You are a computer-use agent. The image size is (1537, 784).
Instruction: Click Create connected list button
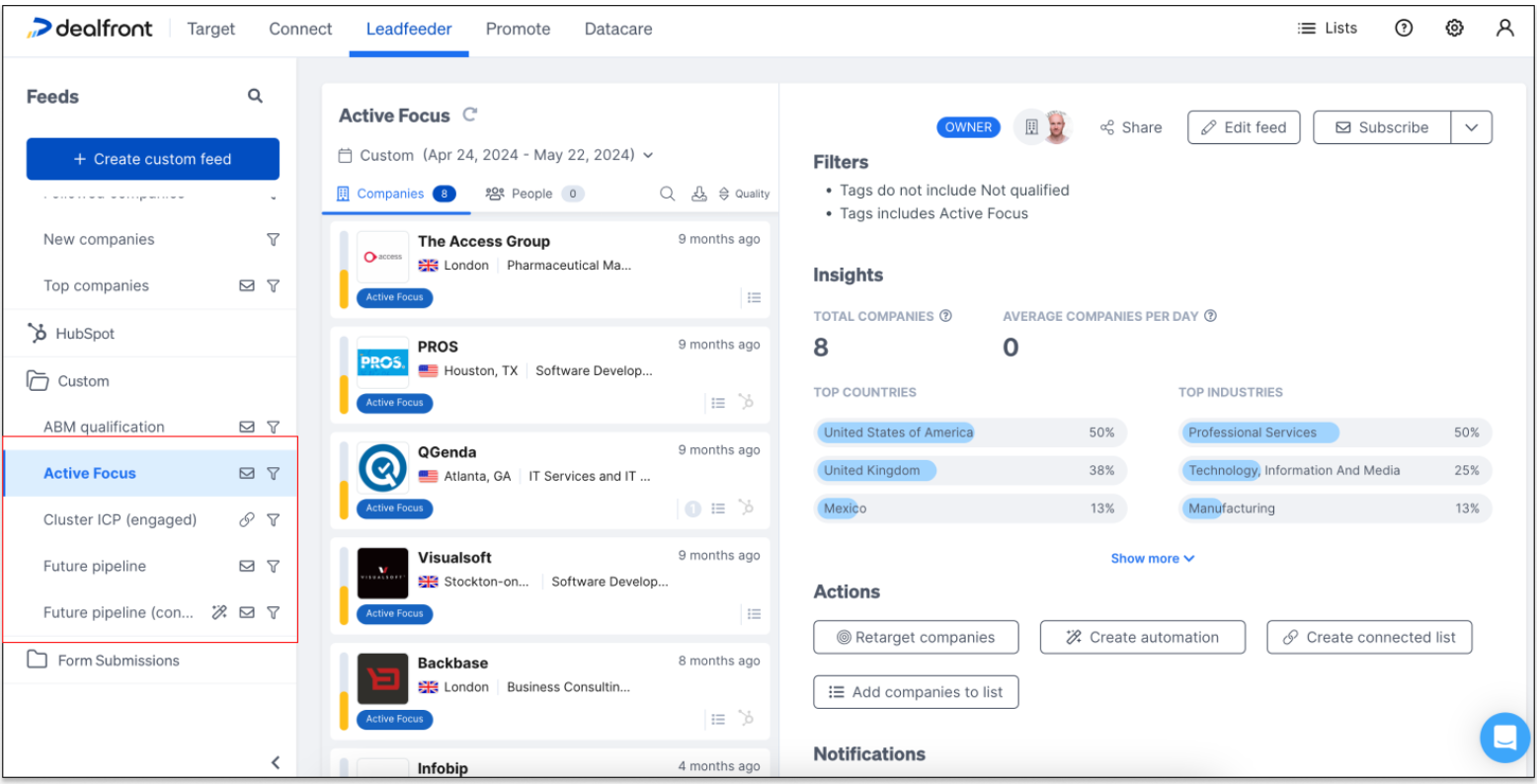[x=1369, y=637]
